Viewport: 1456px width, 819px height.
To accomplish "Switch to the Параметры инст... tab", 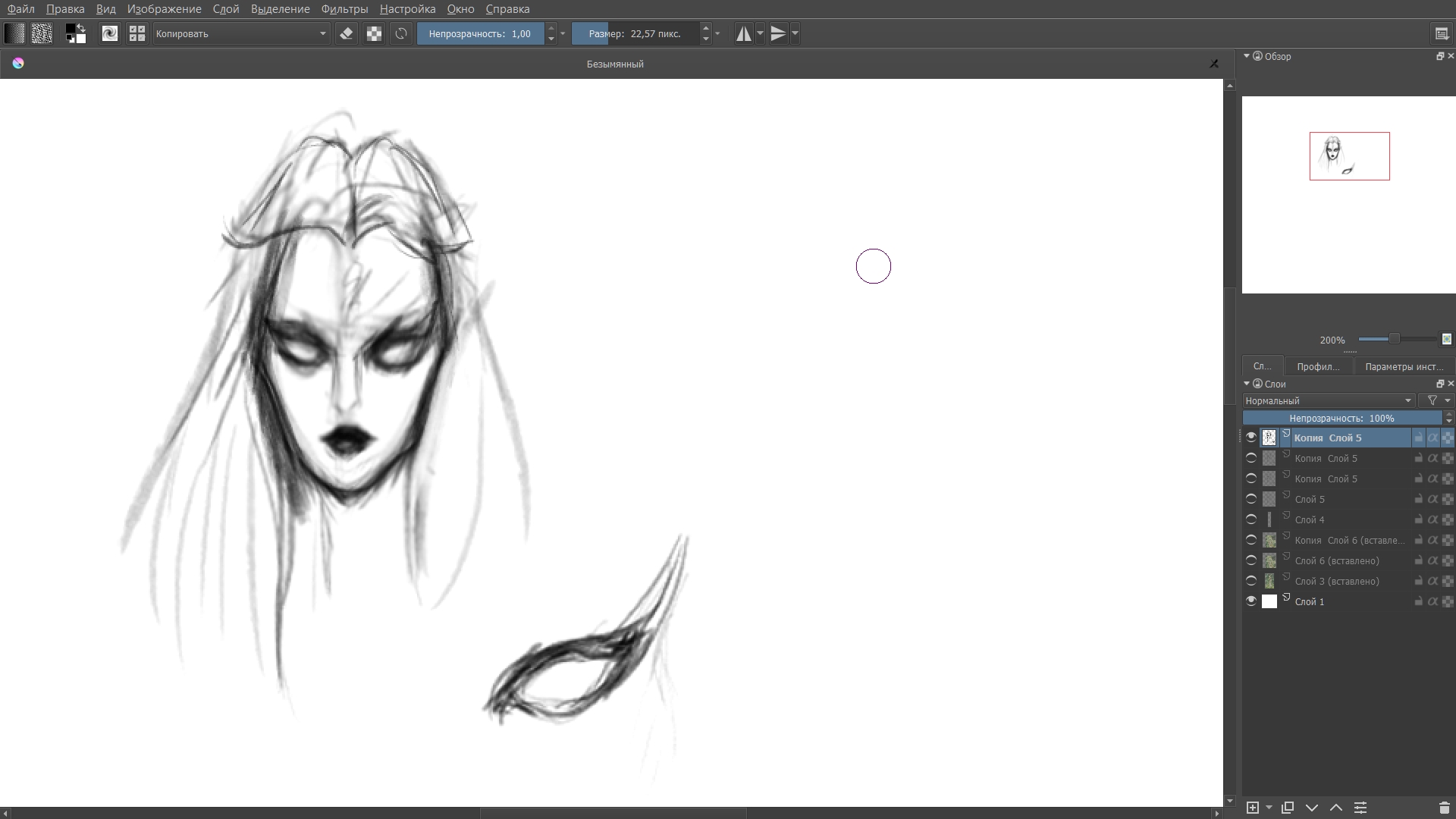I will click(x=1404, y=366).
